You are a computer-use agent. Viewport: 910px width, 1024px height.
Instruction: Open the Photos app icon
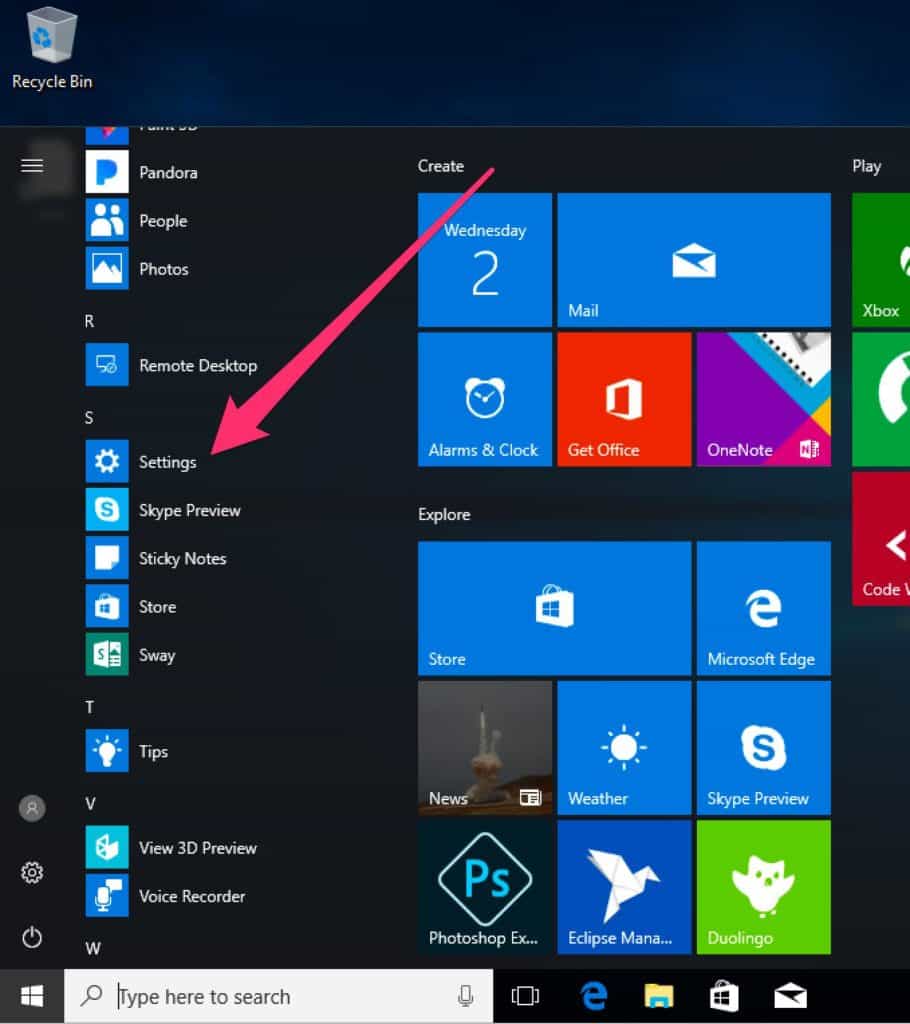click(106, 268)
